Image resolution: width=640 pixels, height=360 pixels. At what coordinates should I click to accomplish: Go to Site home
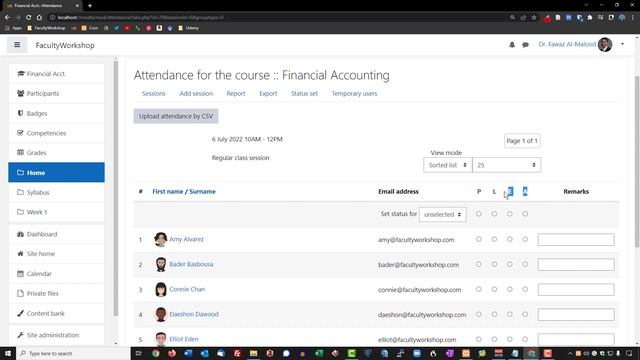click(56, 254)
